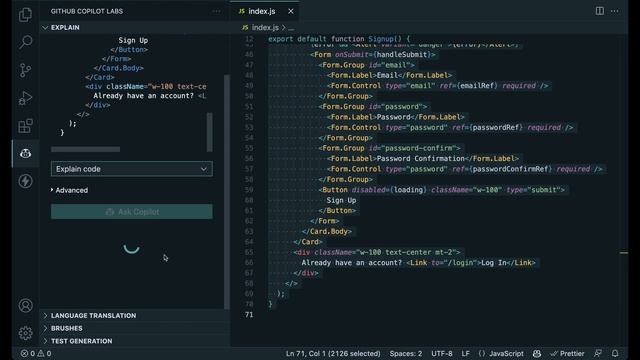This screenshot has width=640, height=360.
Task: Open the Source Control view
Action: [x=25, y=70]
